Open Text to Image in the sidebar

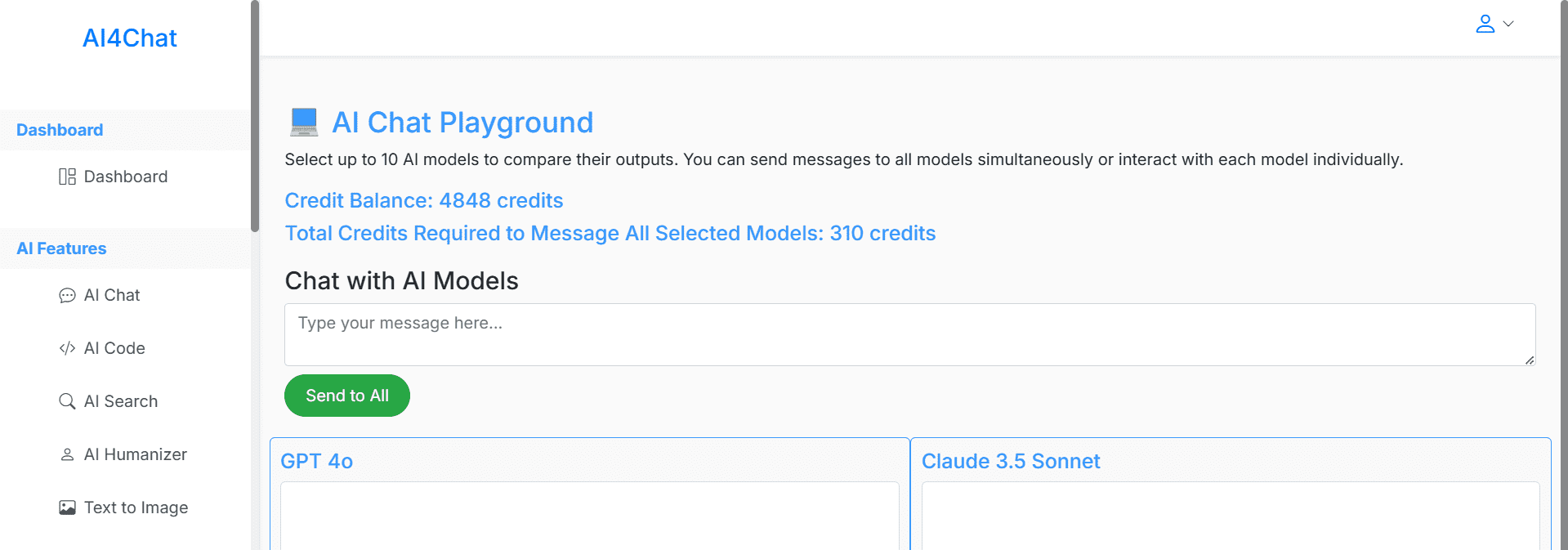tap(136, 508)
